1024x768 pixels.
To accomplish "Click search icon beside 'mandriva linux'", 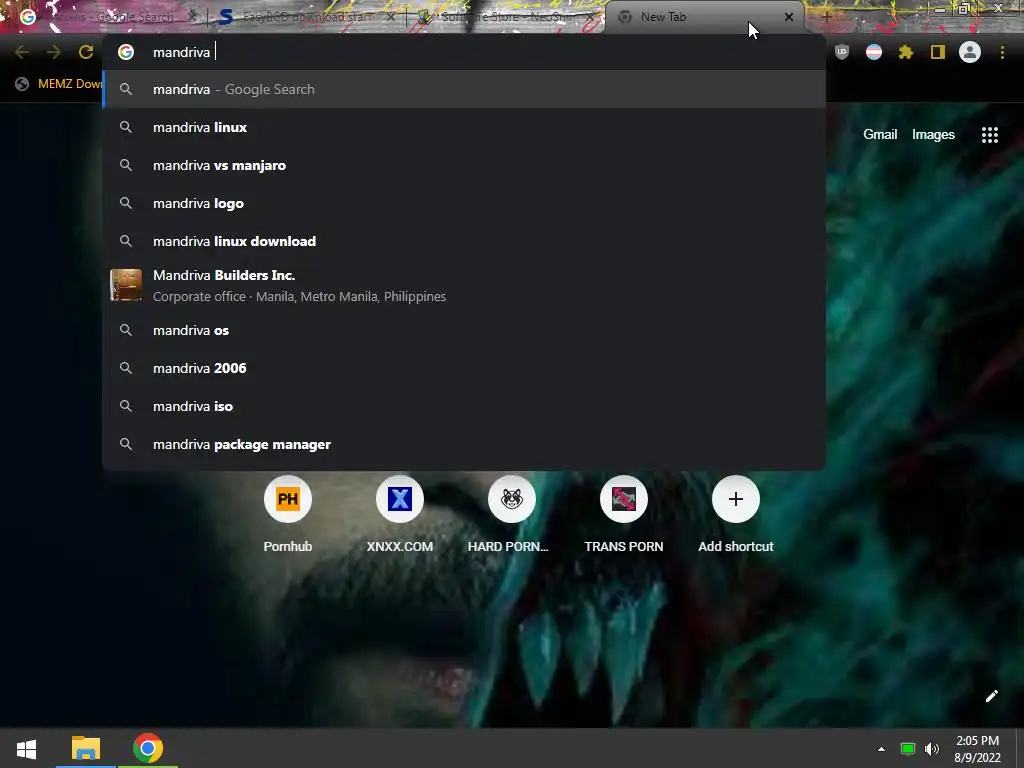I will coord(126,127).
